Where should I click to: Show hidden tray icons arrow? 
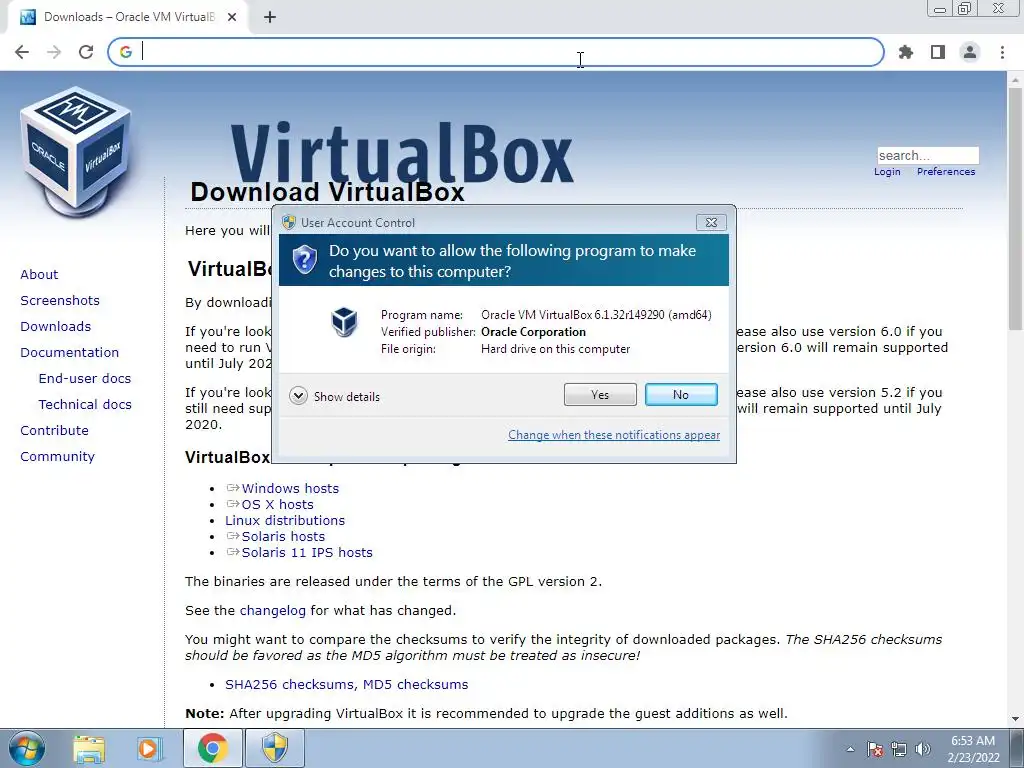[x=850, y=749]
